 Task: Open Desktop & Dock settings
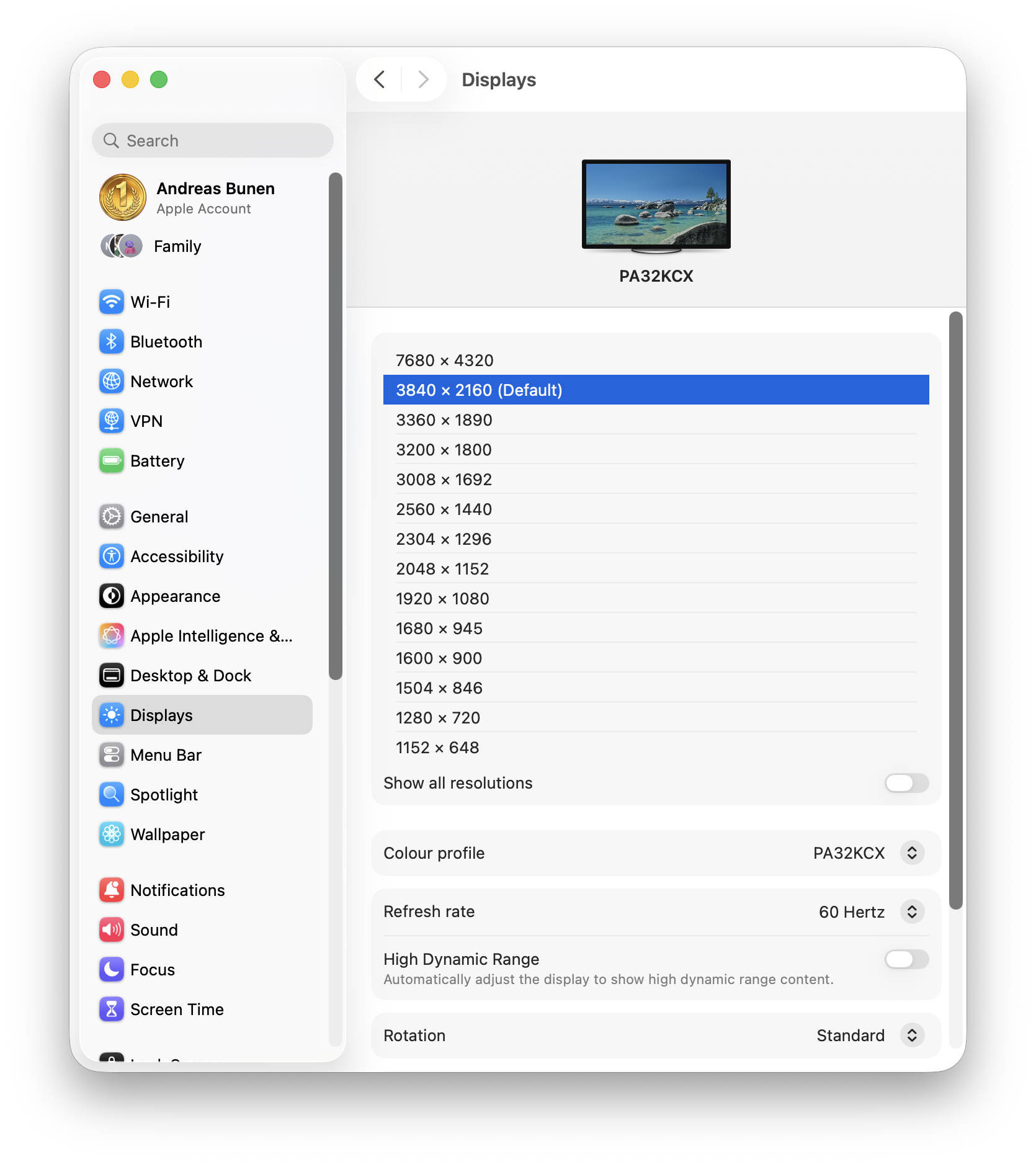[111, 675]
